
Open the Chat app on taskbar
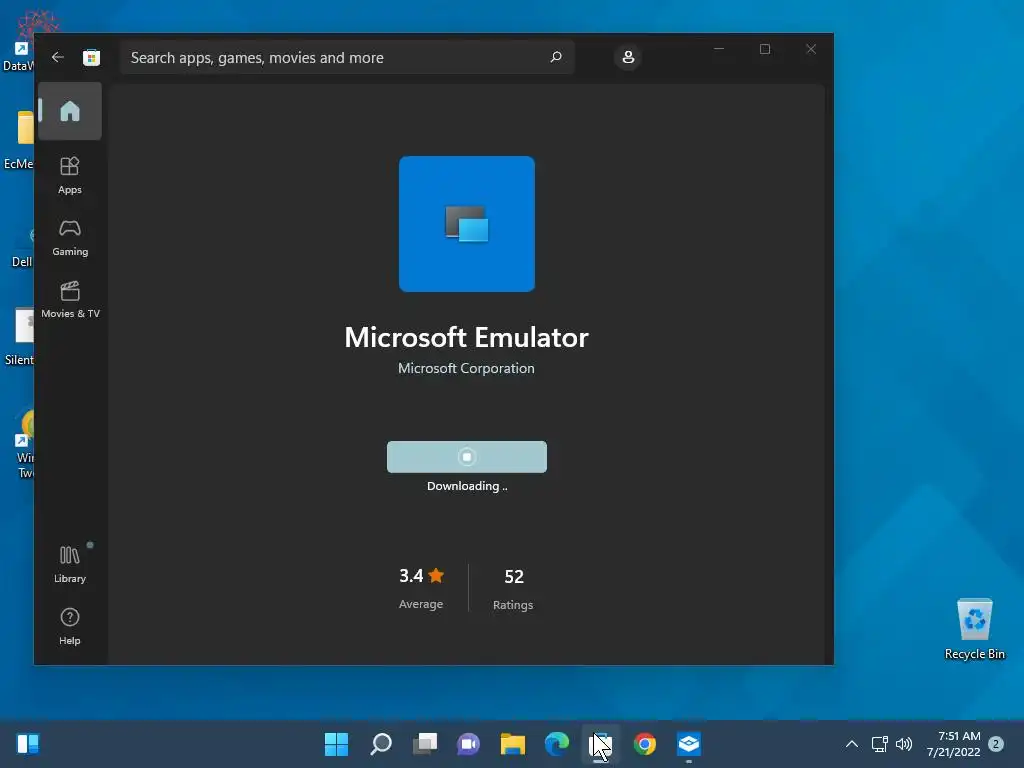pos(469,744)
